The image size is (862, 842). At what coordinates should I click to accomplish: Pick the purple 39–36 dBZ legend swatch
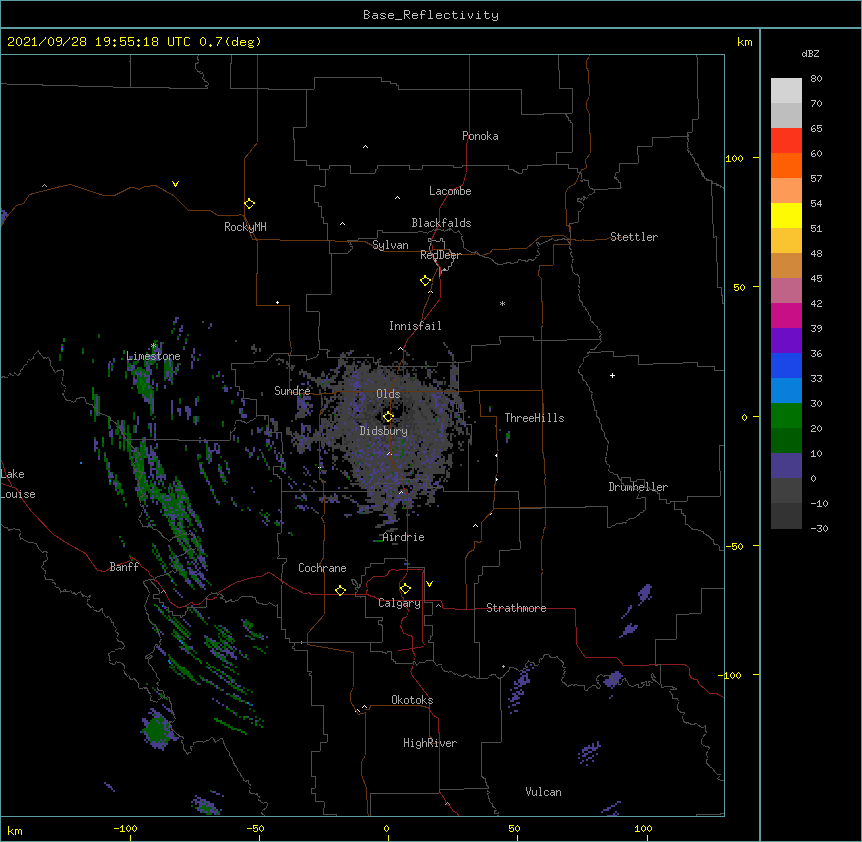pos(786,341)
